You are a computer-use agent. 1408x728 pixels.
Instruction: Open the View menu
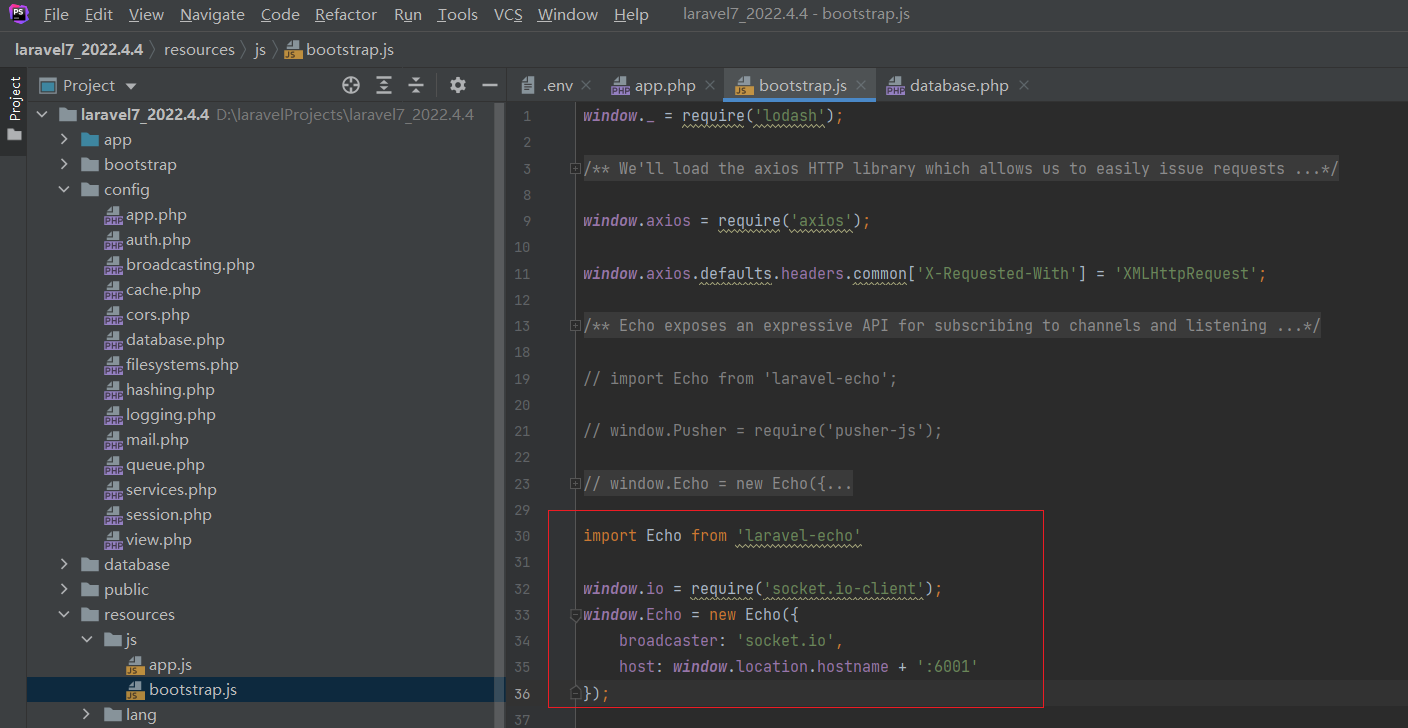[146, 15]
